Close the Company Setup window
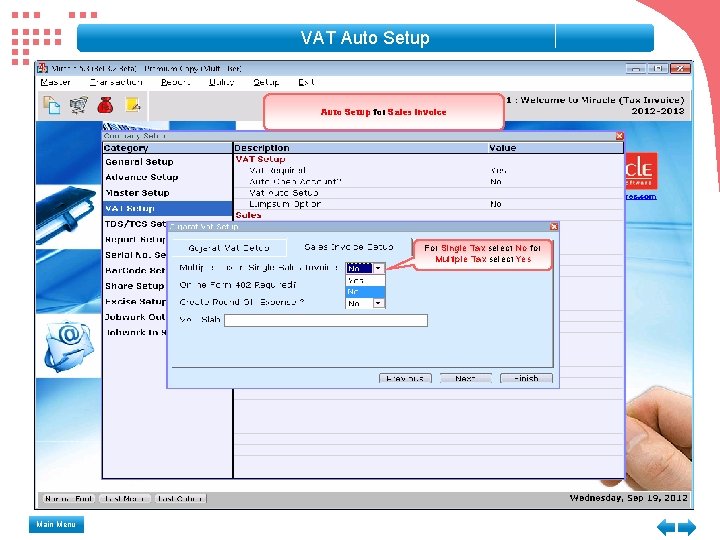Screen dimensions: 720x540 tap(619, 136)
